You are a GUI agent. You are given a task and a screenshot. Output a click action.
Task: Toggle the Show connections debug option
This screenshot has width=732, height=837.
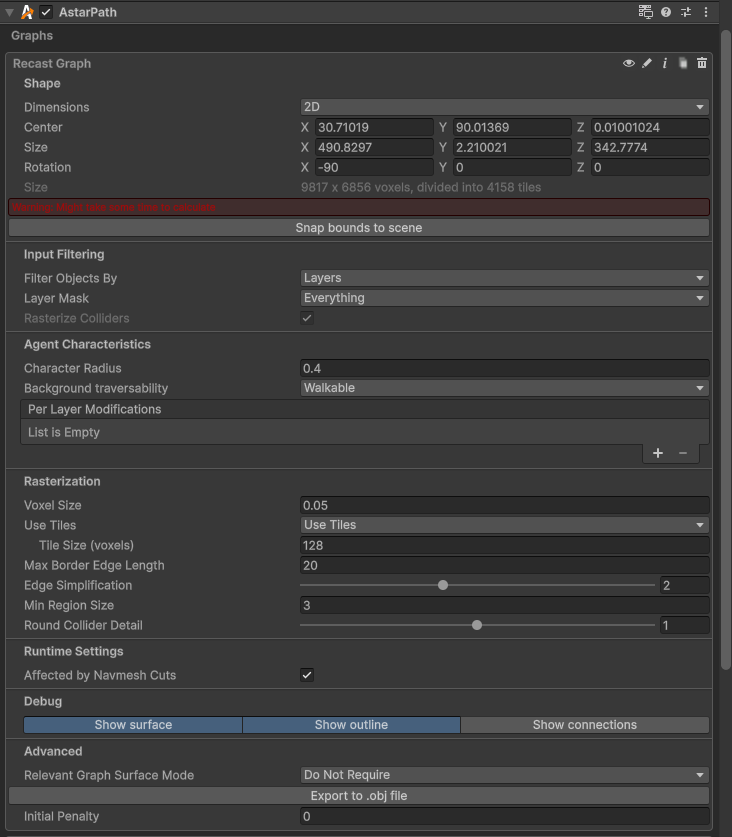pyautogui.click(x=584, y=725)
